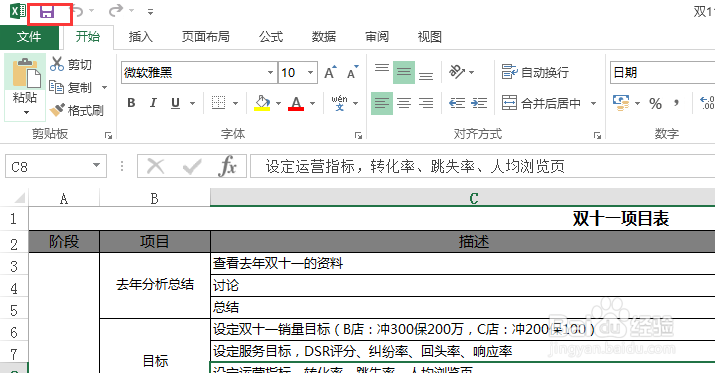
Task: Open font color dropdown arrow
Action: (x=312, y=104)
